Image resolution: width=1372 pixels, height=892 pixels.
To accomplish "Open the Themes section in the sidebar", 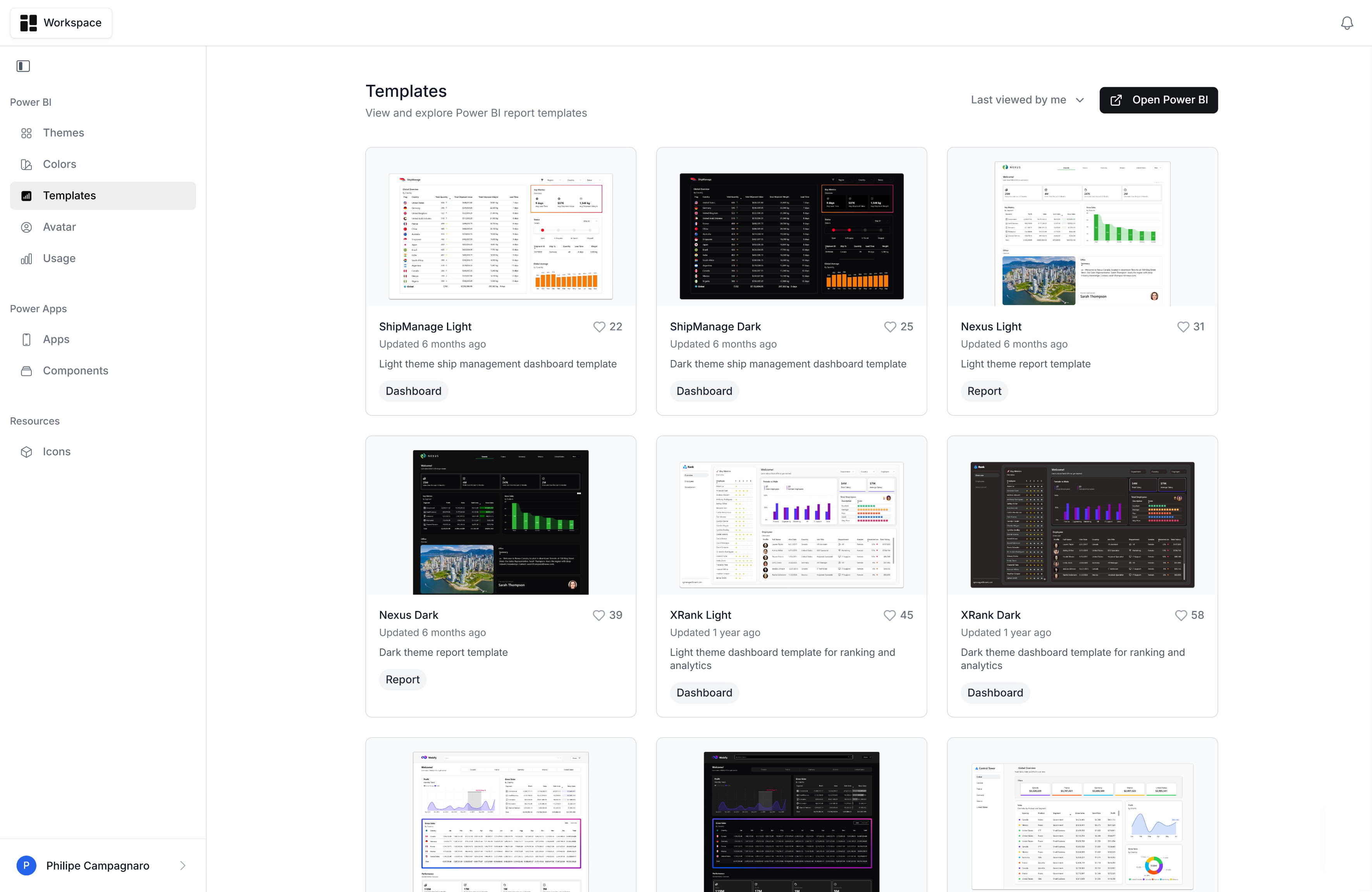I will pyautogui.click(x=64, y=132).
